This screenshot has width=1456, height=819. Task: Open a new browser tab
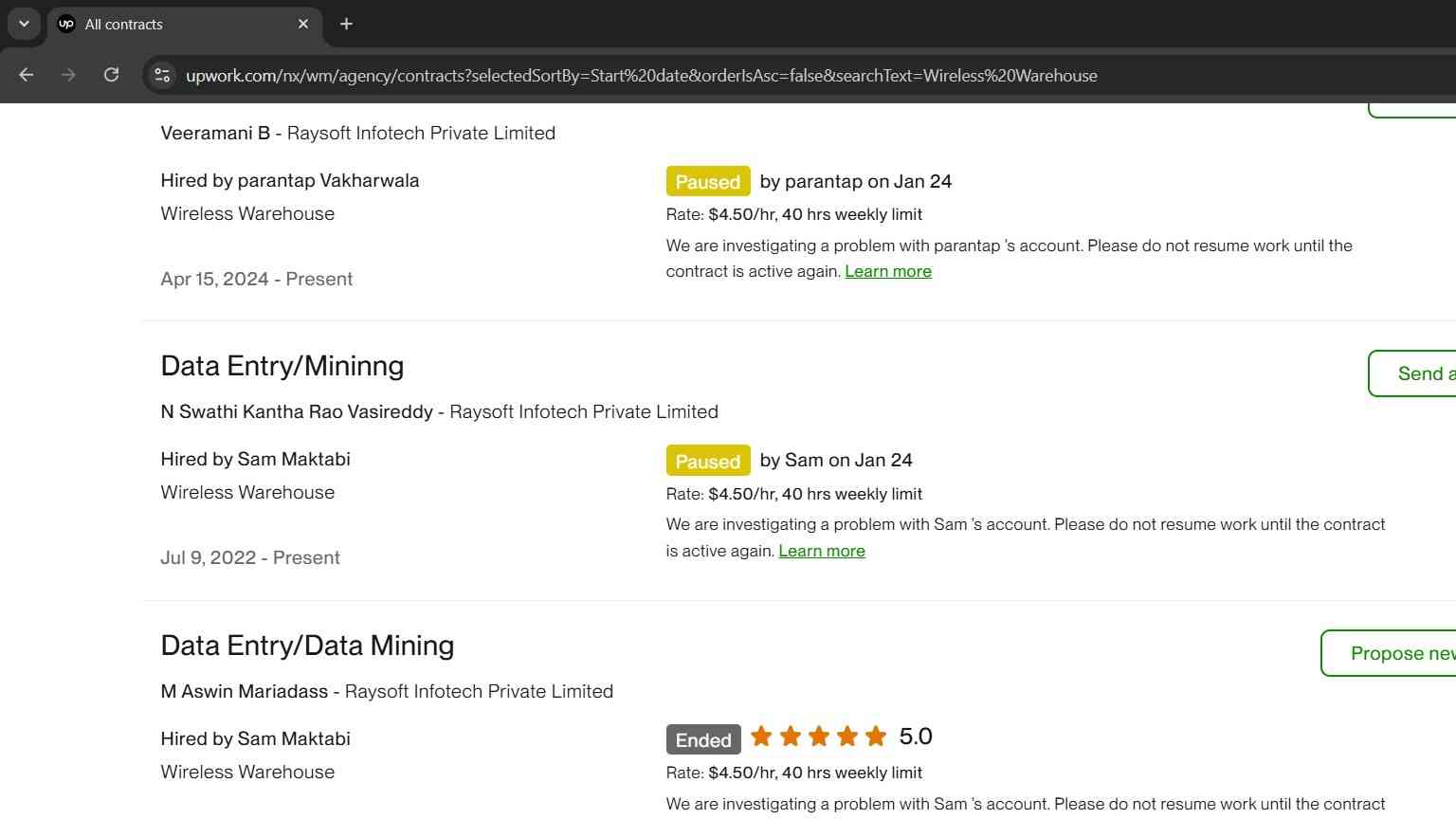346,24
